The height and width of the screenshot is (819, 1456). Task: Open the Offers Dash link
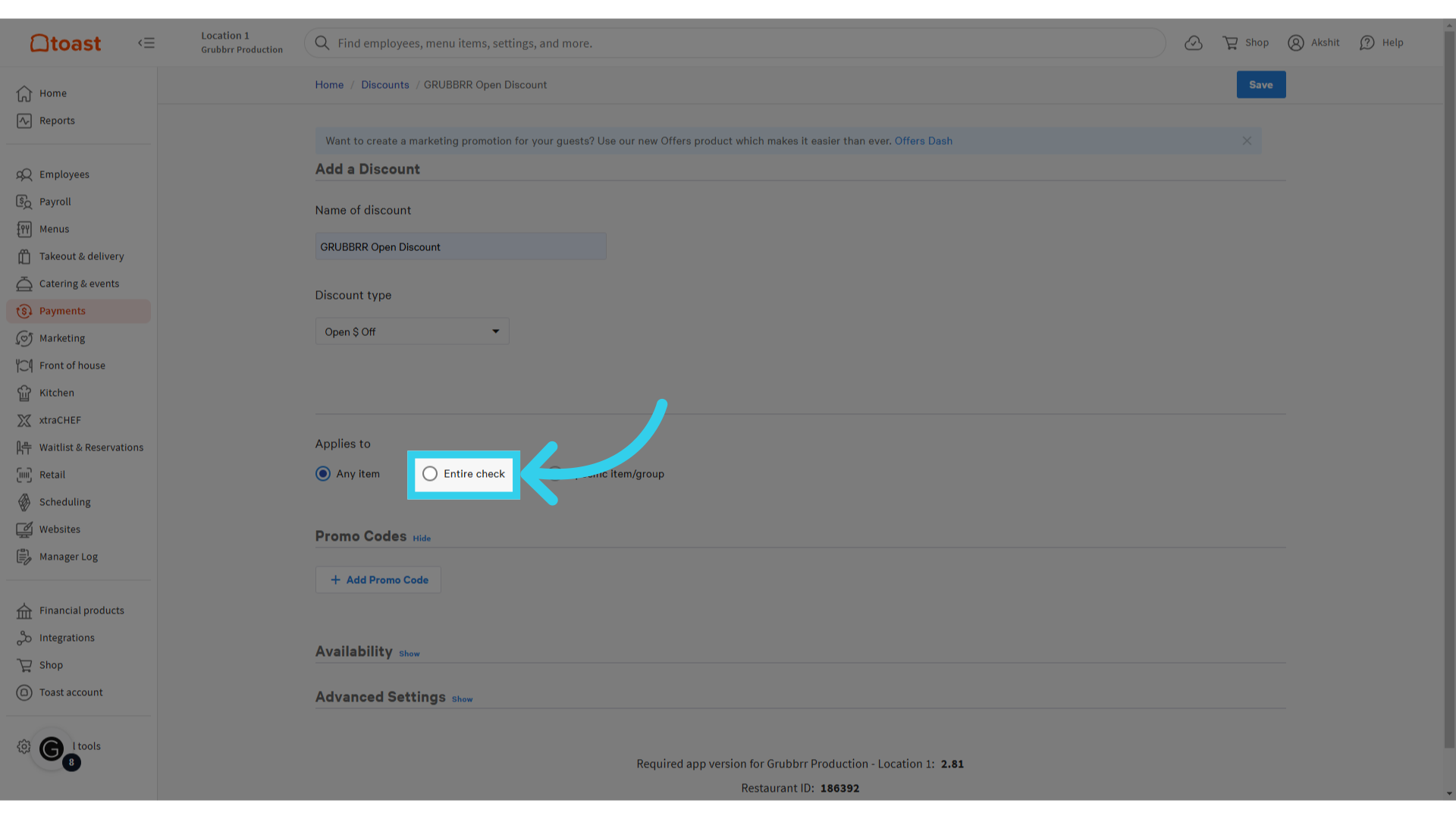(x=923, y=141)
